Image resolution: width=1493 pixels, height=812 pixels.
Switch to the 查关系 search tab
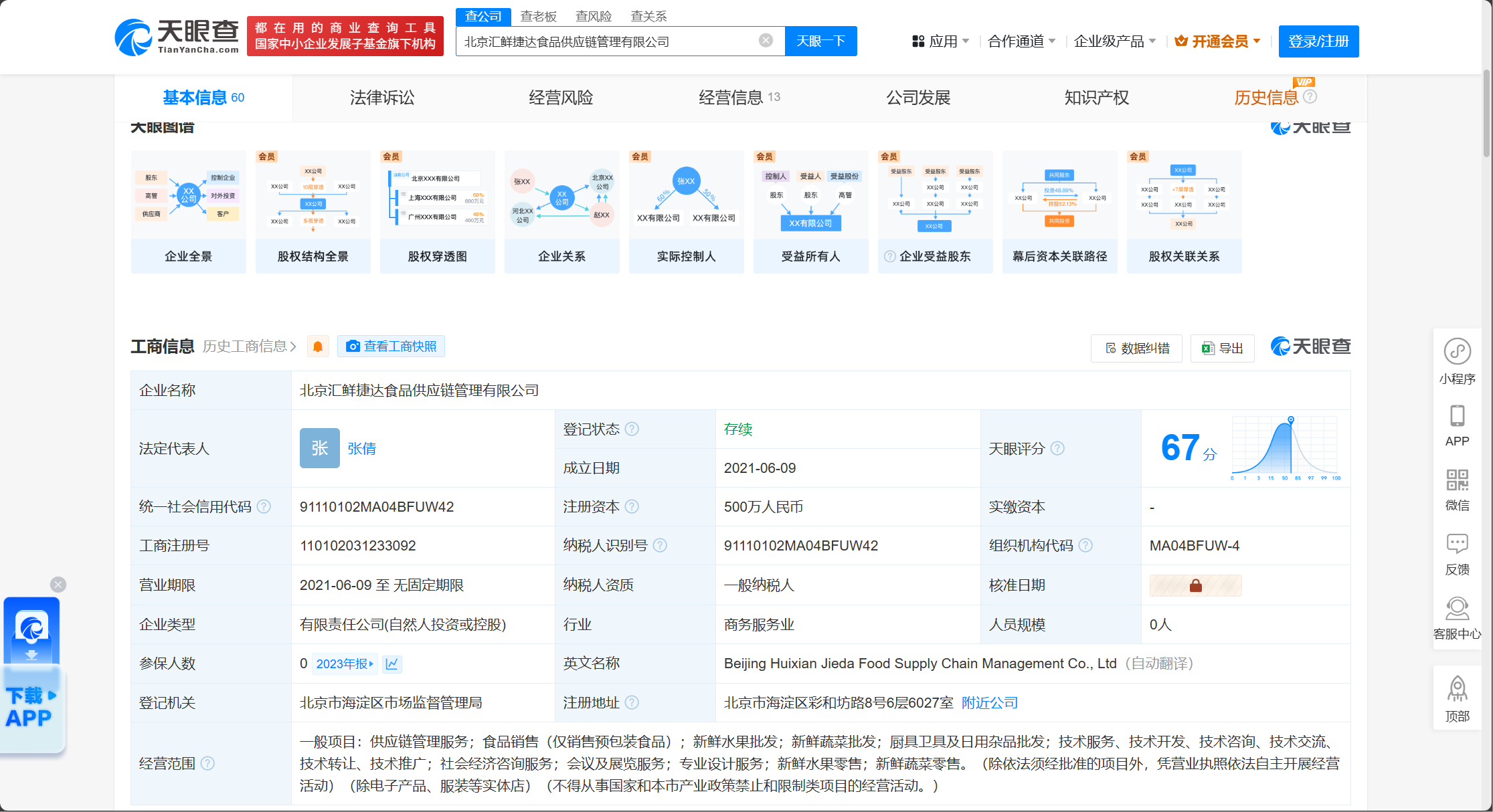648,16
